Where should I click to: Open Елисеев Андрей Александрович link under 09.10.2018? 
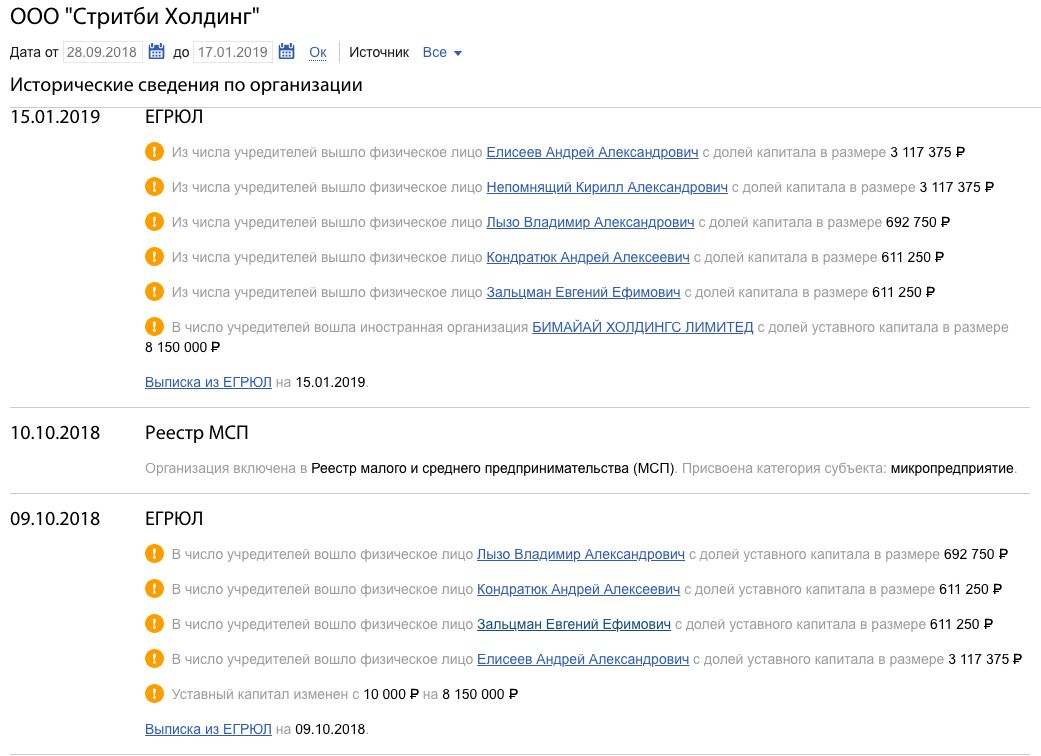(x=583, y=659)
